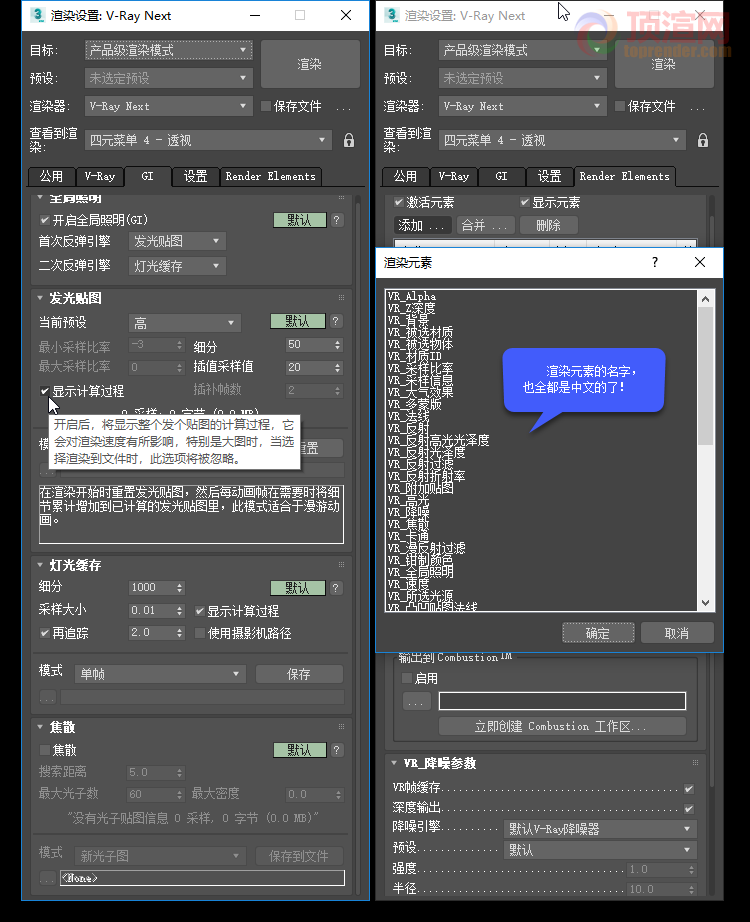Select VR_Z深度 in render elements list
This screenshot has height=922, width=750.
(411, 308)
